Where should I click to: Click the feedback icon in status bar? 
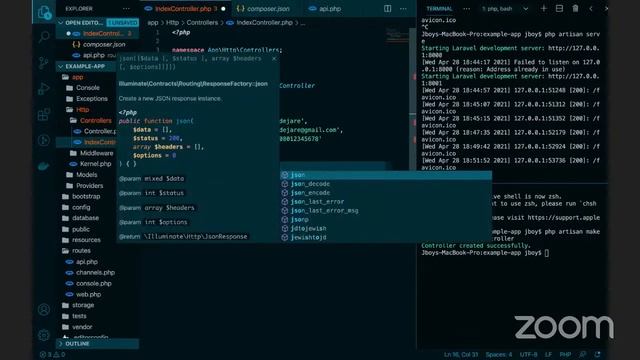coord(582,355)
